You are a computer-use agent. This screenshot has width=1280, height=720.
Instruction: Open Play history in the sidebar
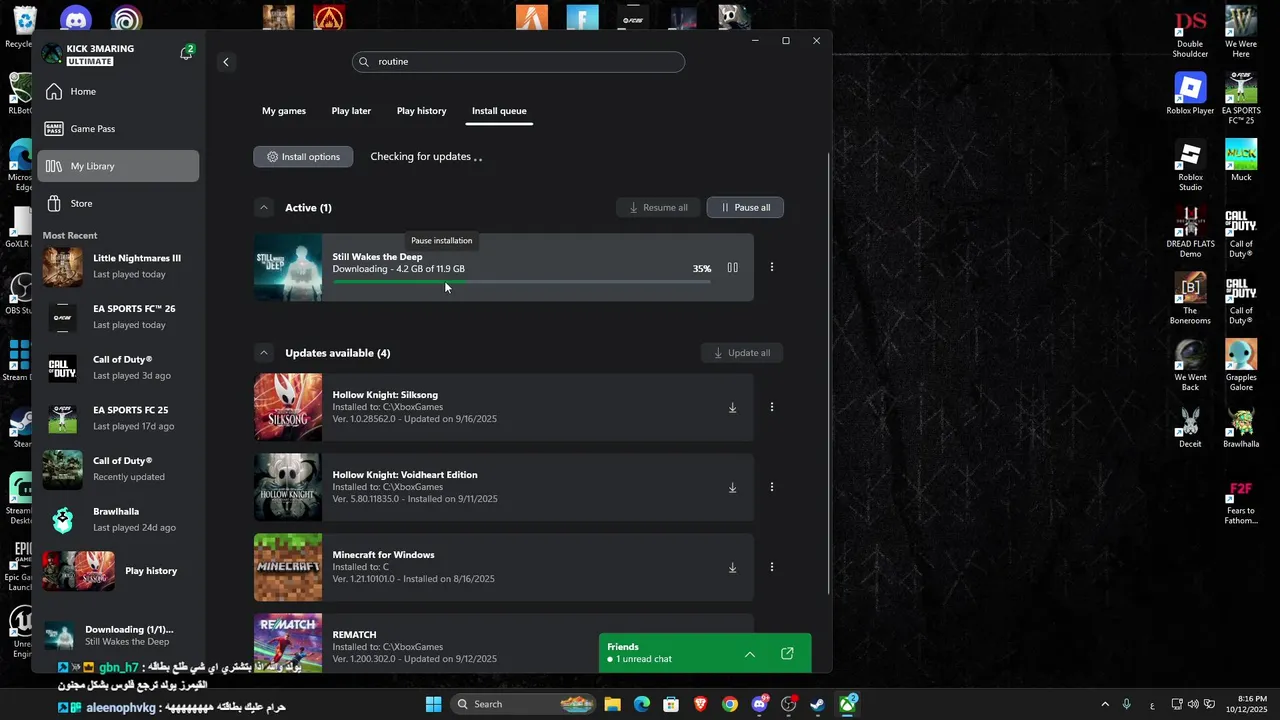click(118, 571)
